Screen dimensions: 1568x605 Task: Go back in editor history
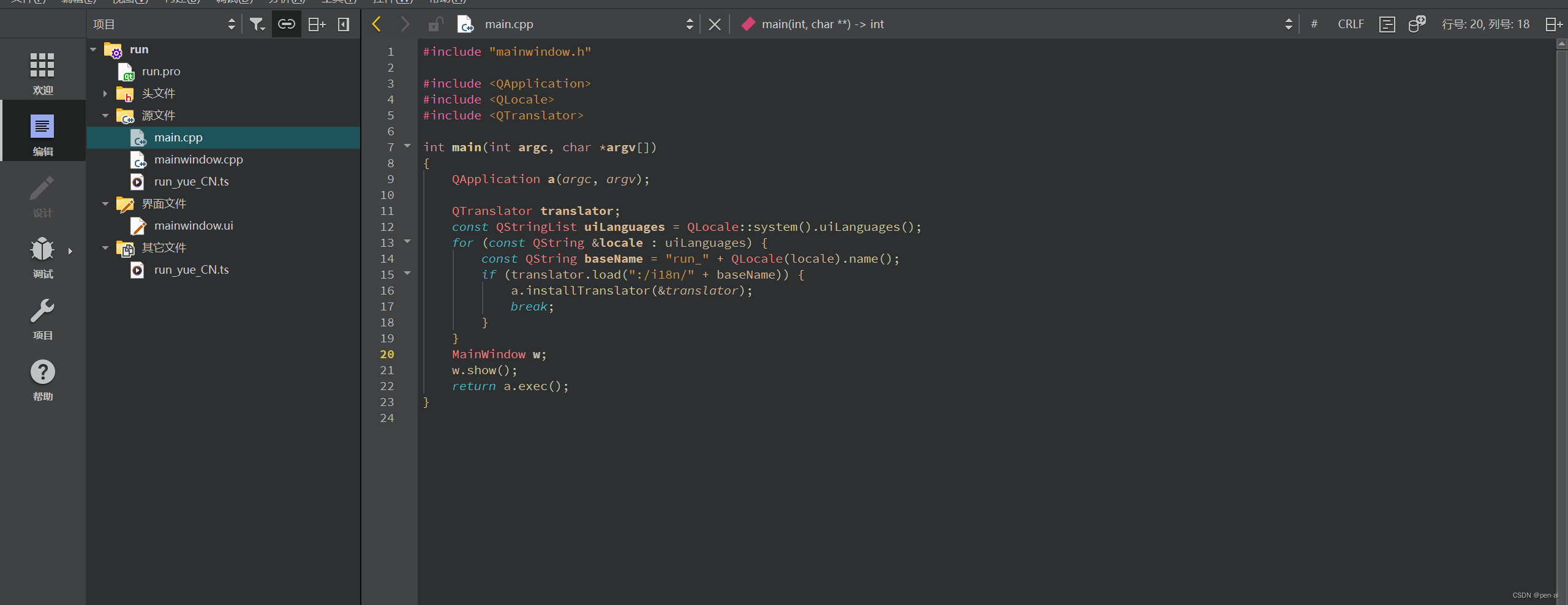click(377, 24)
